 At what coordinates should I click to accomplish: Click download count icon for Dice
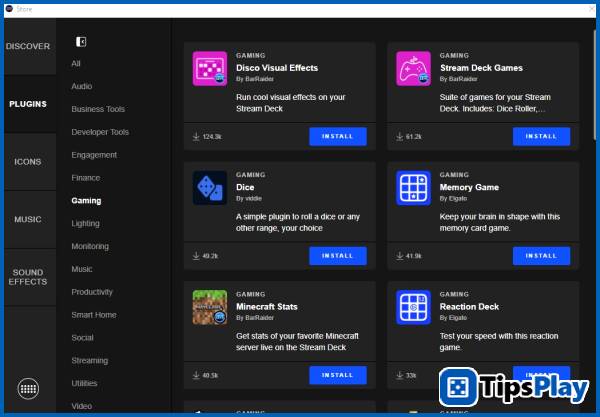196,256
